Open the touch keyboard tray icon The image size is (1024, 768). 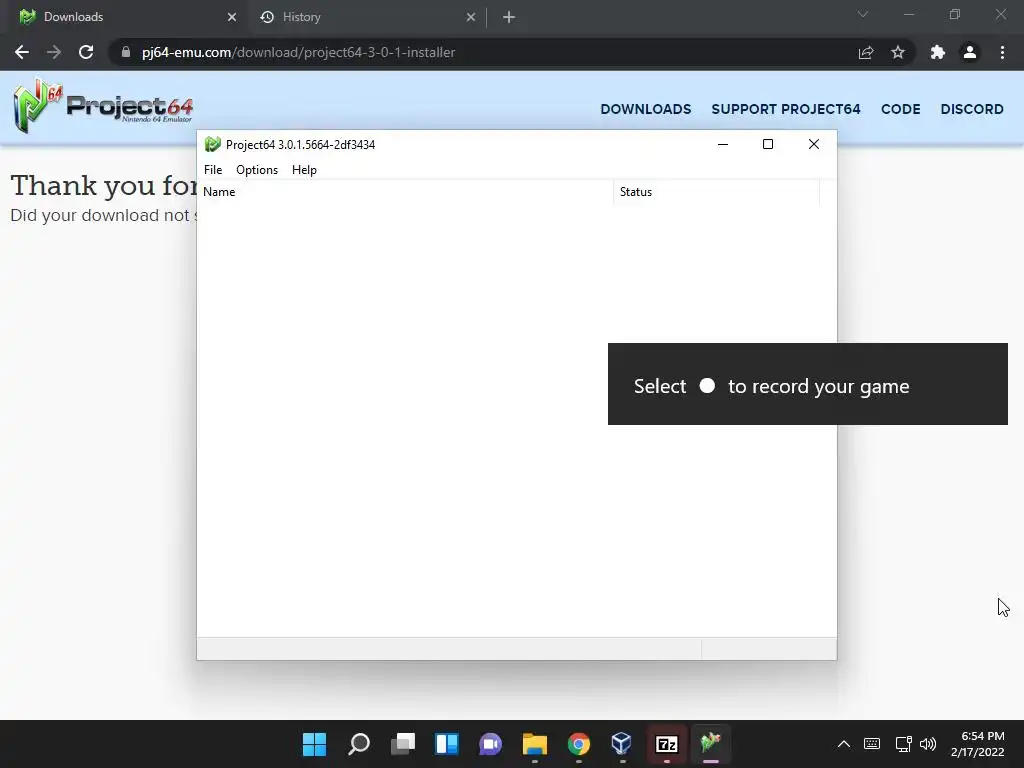point(872,744)
